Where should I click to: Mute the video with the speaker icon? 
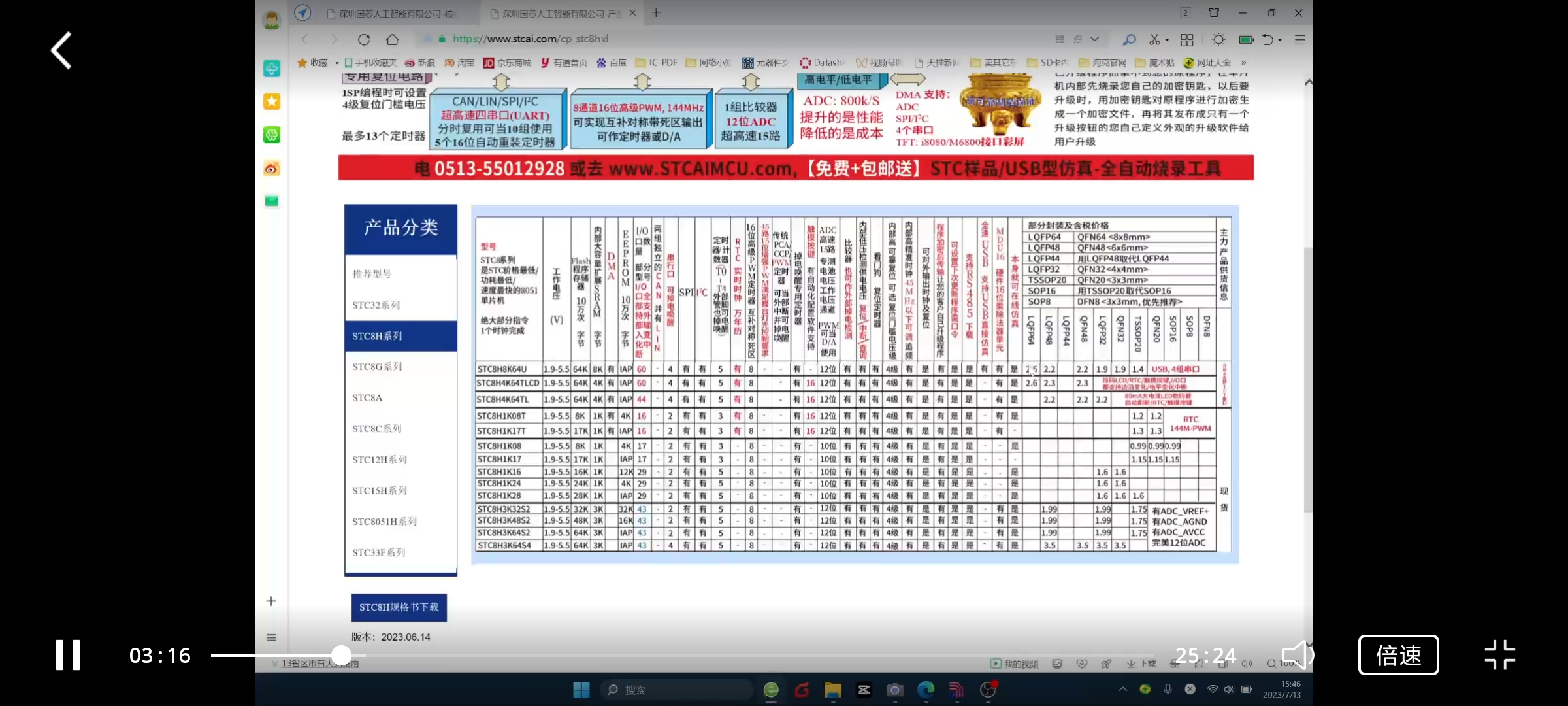click(x=1297, y=655)
